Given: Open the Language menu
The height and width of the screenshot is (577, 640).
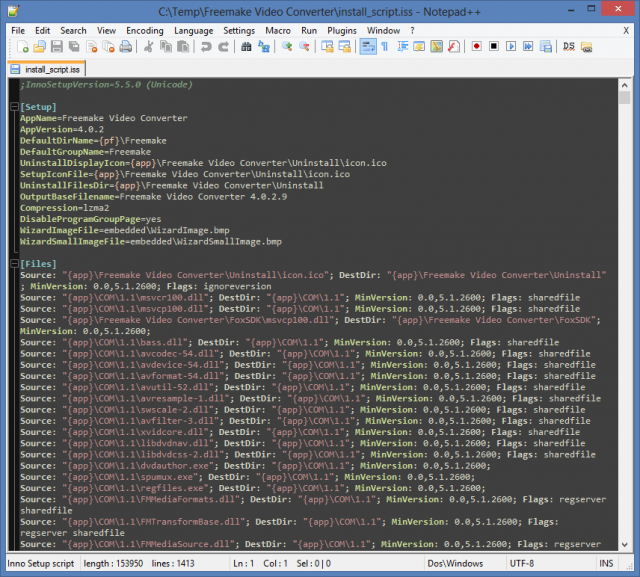Looking at the screenshot, I should tap(193, 30).
